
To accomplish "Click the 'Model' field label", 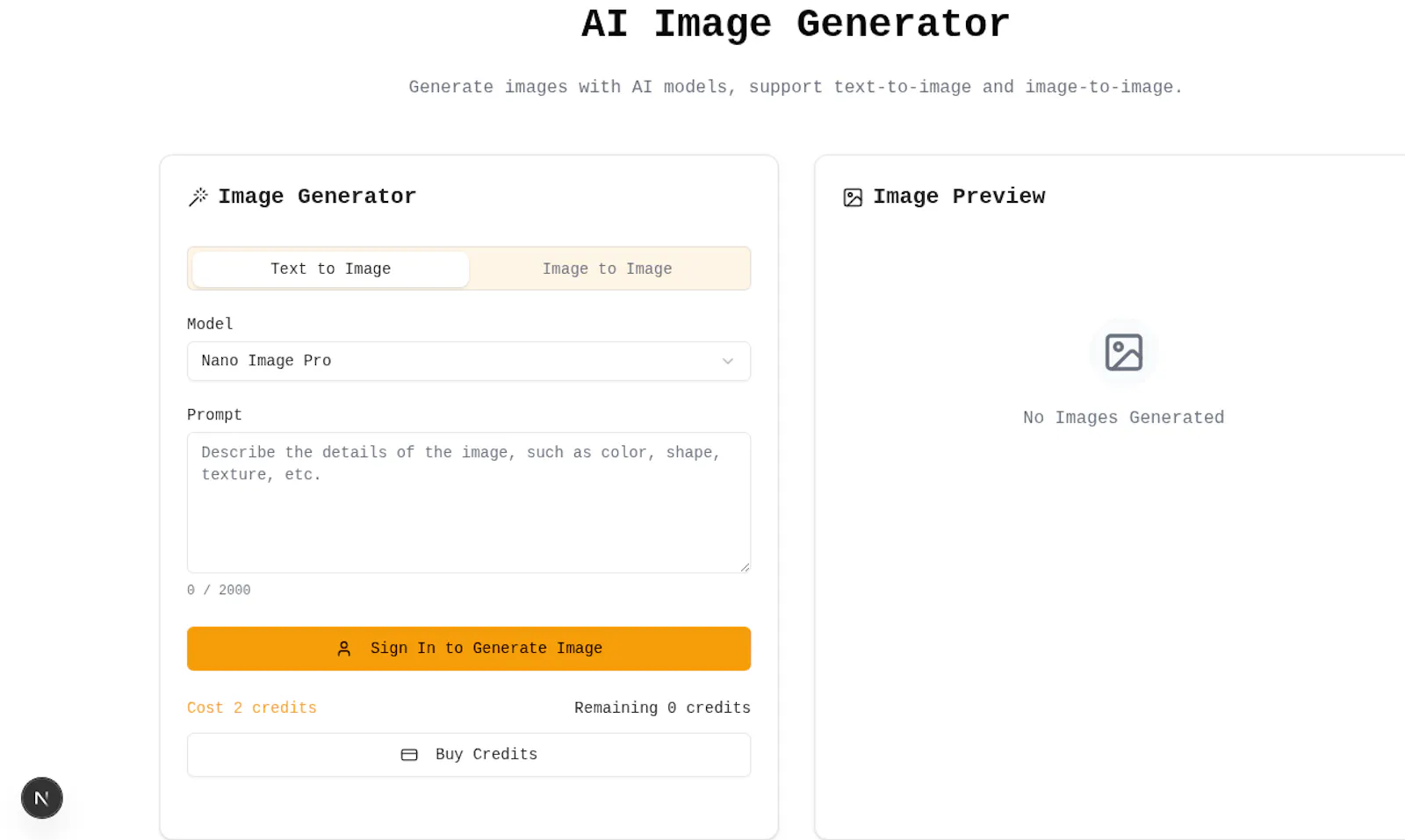I will (210, 324).
